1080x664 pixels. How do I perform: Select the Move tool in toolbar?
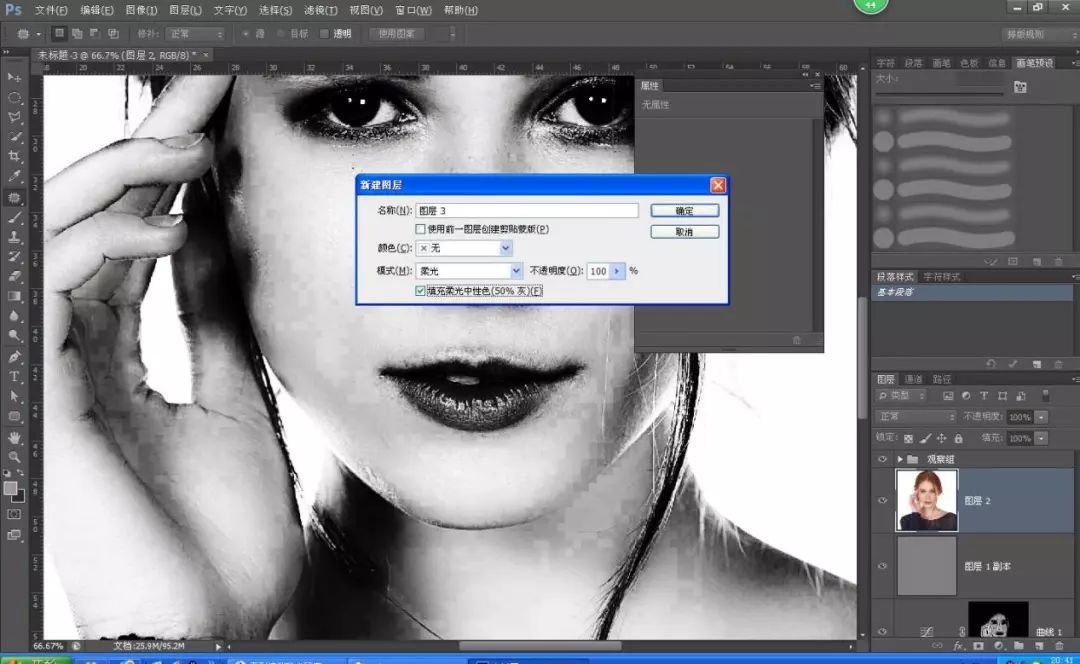(14, 78)
